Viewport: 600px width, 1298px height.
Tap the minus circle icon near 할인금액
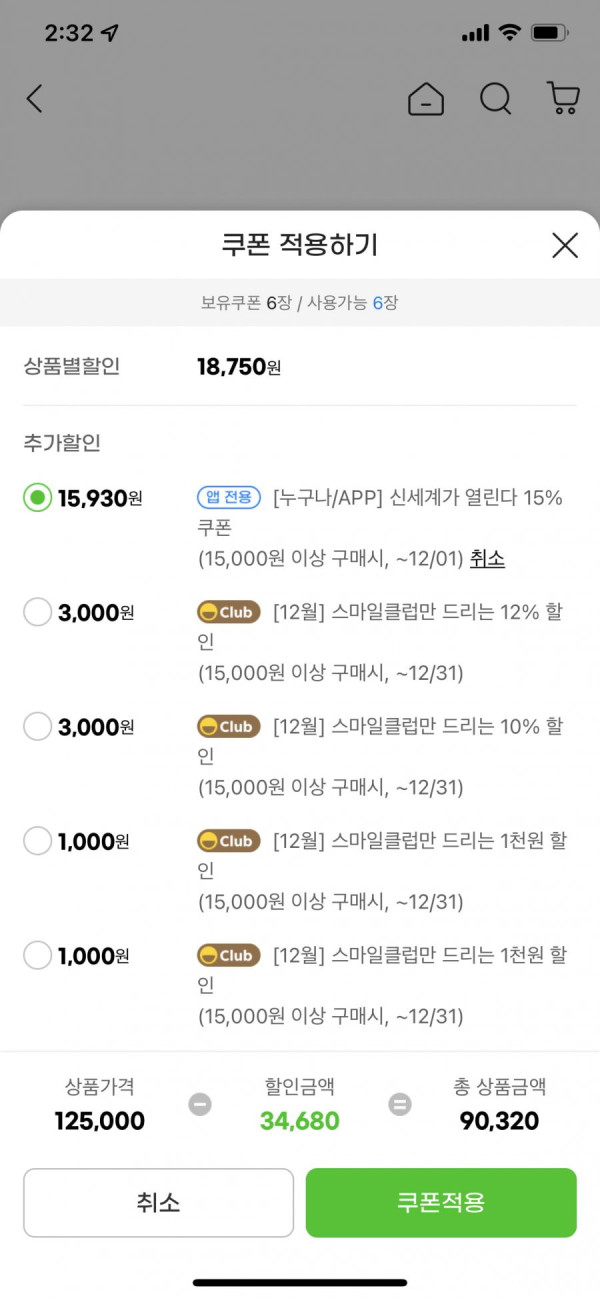click(x=200, y=1104)
